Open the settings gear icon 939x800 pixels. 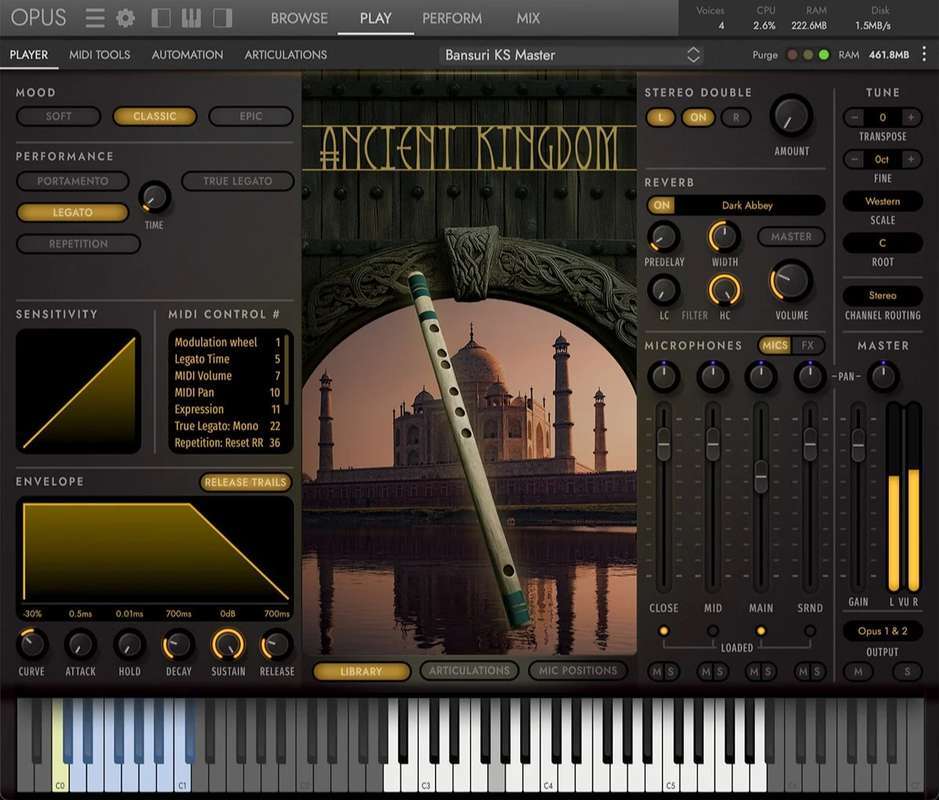tap(125, 18)
